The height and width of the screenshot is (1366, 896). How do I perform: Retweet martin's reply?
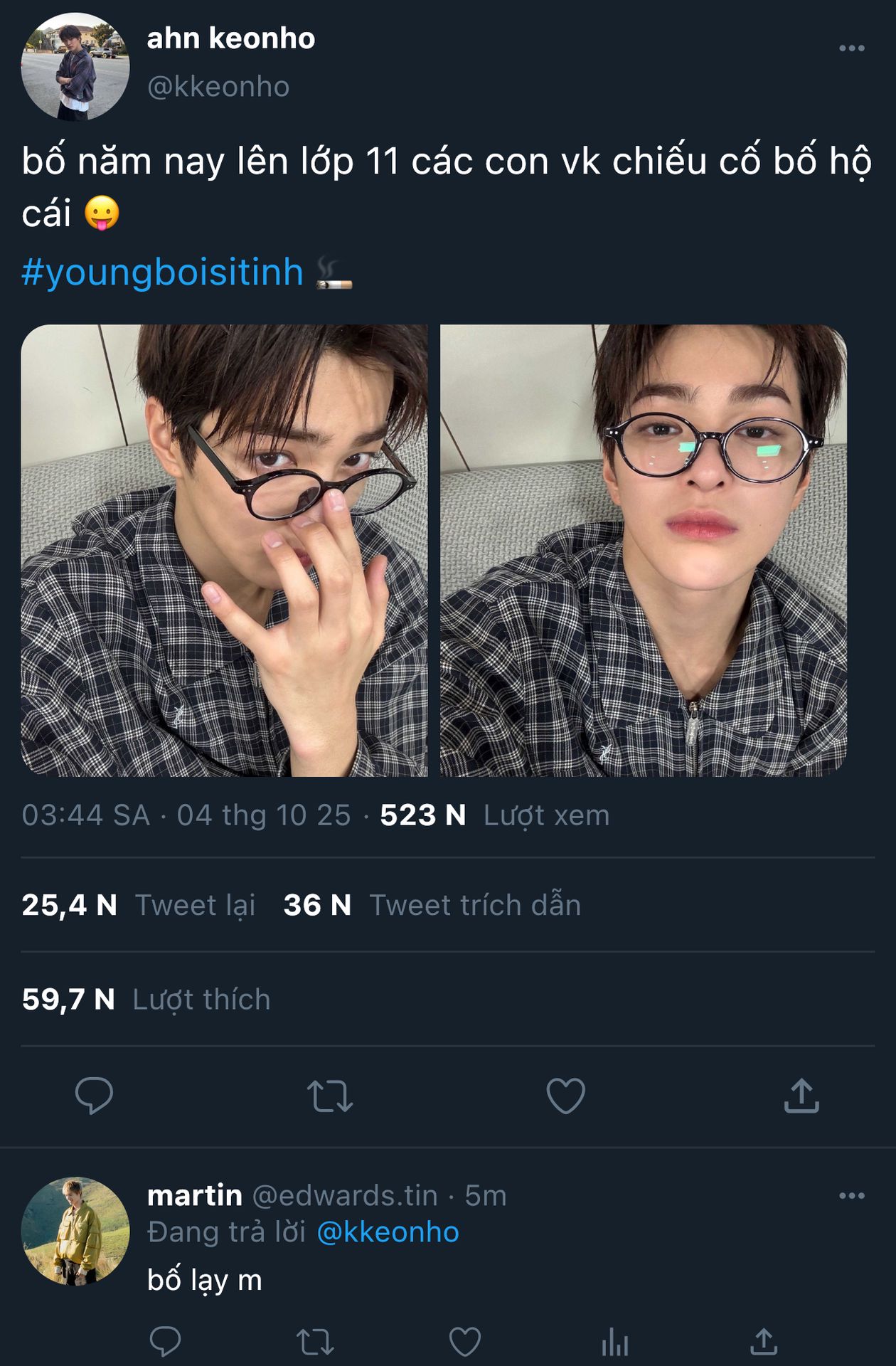click(315, 1342)
